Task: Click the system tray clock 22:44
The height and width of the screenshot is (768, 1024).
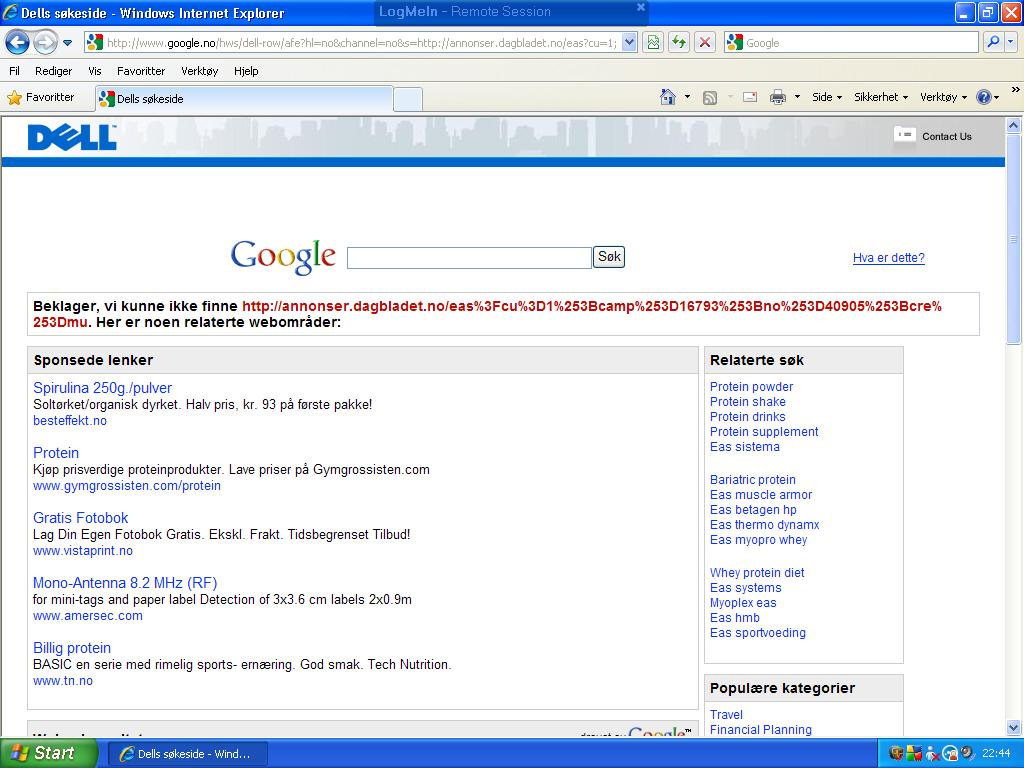Action: tap(996, 754)
